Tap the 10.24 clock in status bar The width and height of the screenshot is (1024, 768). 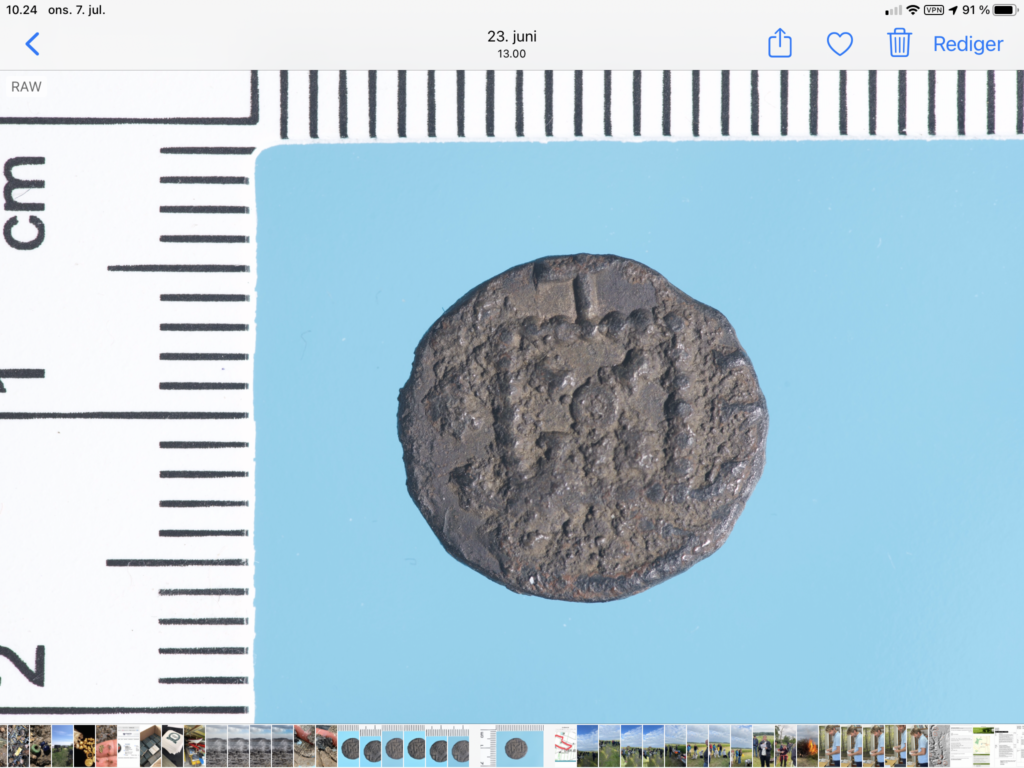click(22, 10)
